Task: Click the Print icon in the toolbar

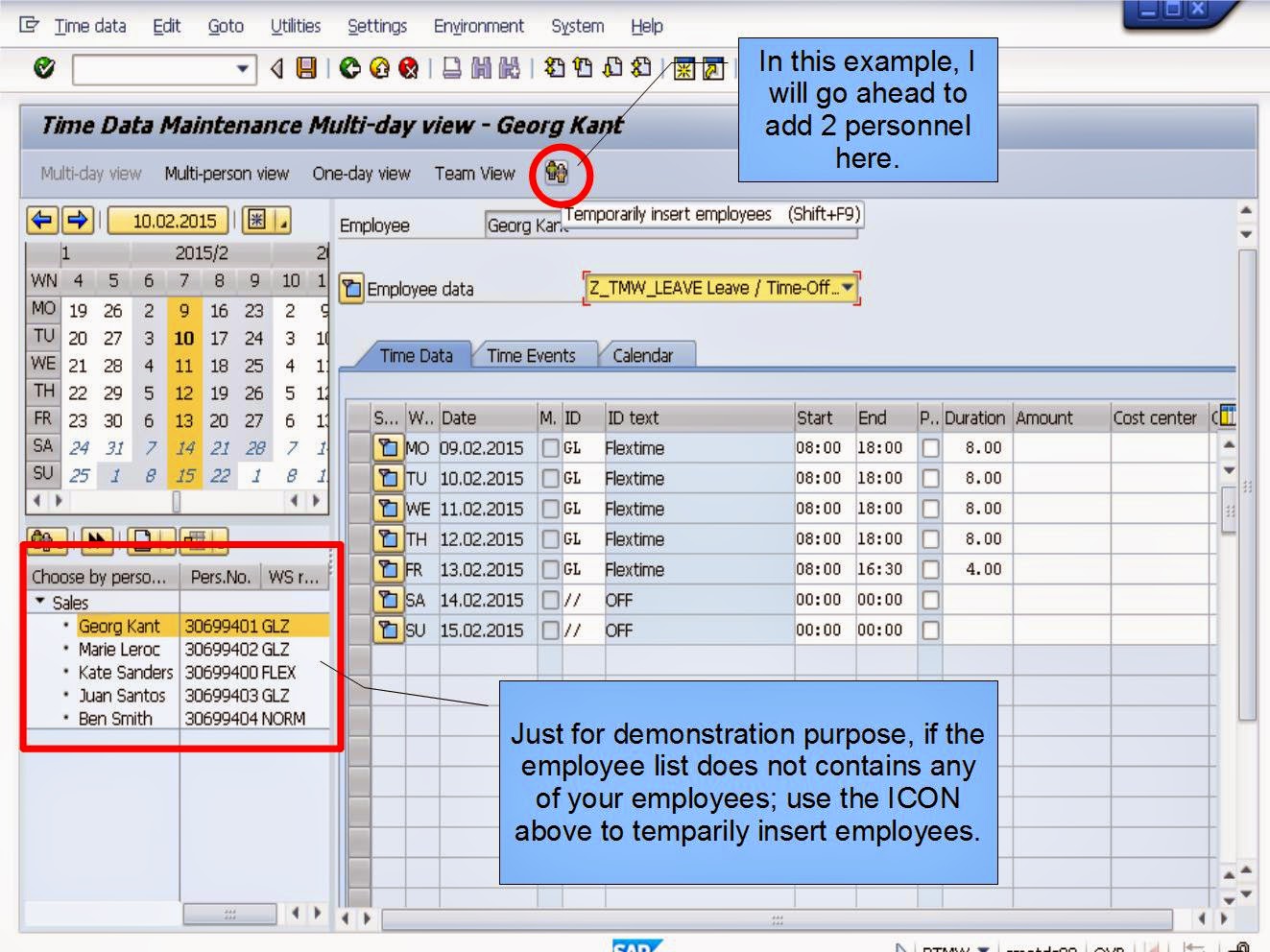Action: 451,69
